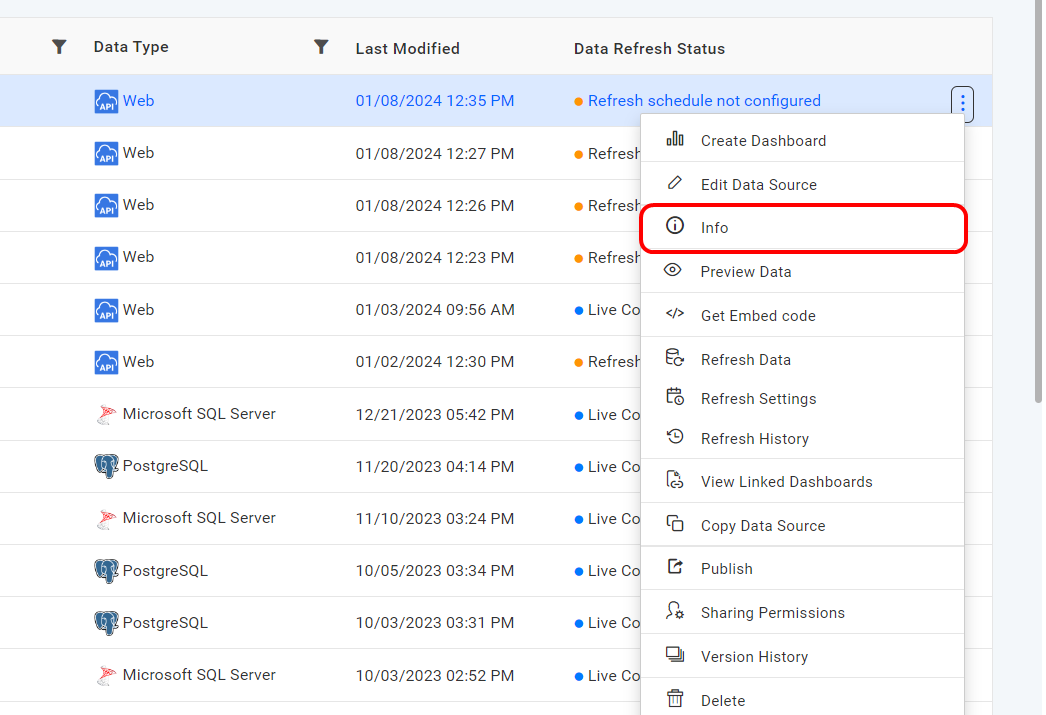Viewport: 1046px width, 715px height.
Task: Open filter left of Data Type header
Action: click(59, 47)
